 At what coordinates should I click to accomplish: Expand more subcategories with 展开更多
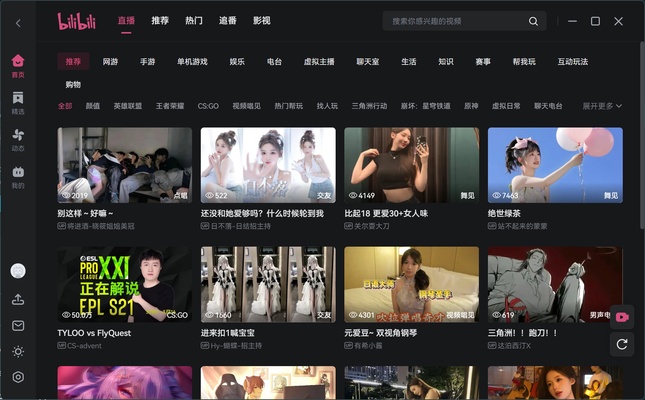pos(602,106)
